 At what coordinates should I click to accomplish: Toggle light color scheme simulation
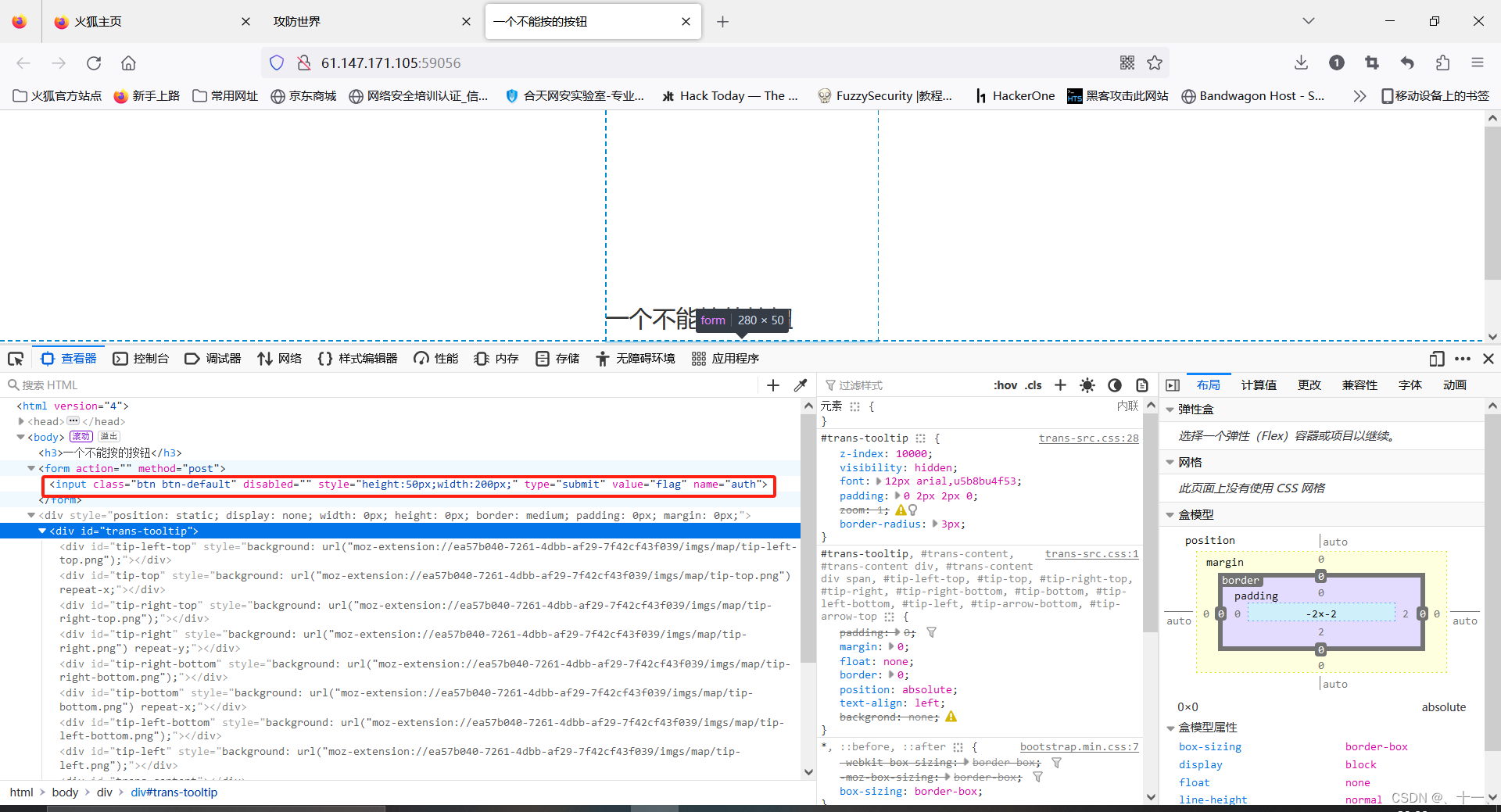tap(1087, 385)
